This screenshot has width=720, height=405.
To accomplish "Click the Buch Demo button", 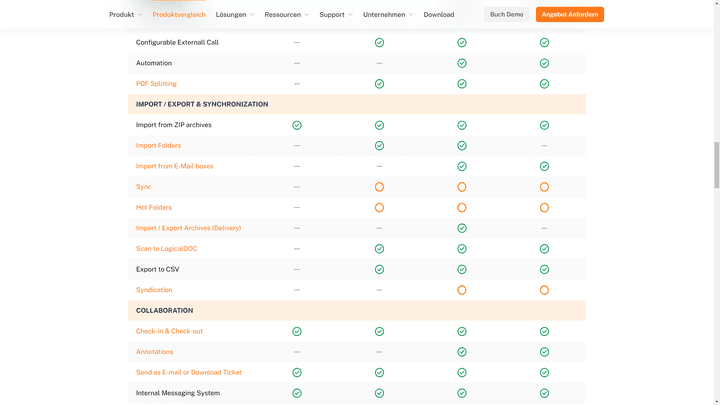I will (506, 14).
